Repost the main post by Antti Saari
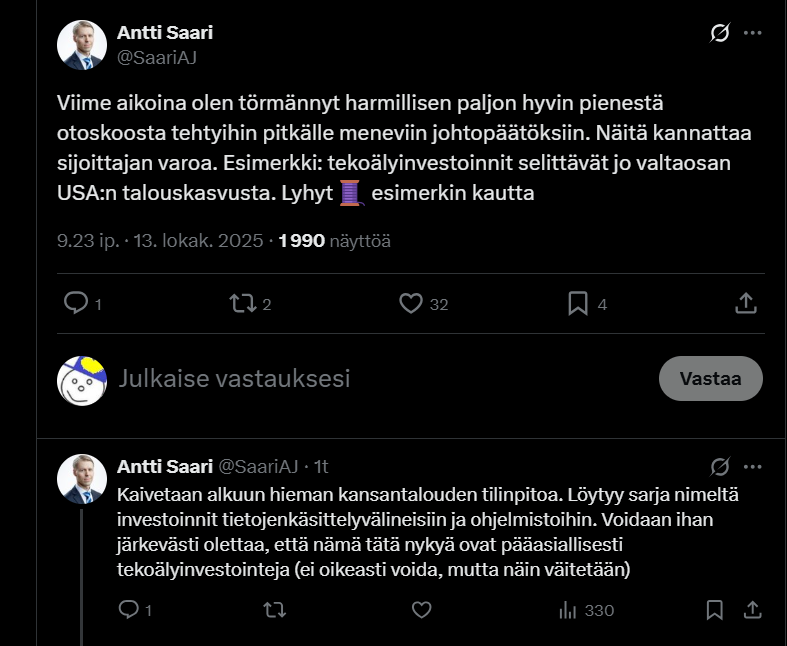This screenshot has height=646, width=787. coord(243,303)
